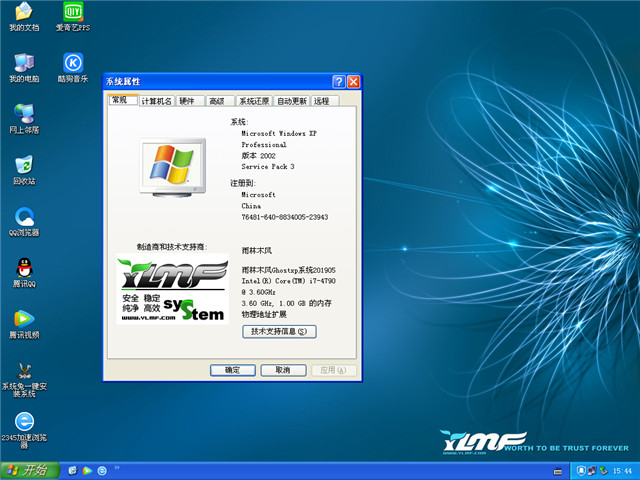Expand quick launch overflow chevron
Screen dimensions: 640x480
coord(117,468)
